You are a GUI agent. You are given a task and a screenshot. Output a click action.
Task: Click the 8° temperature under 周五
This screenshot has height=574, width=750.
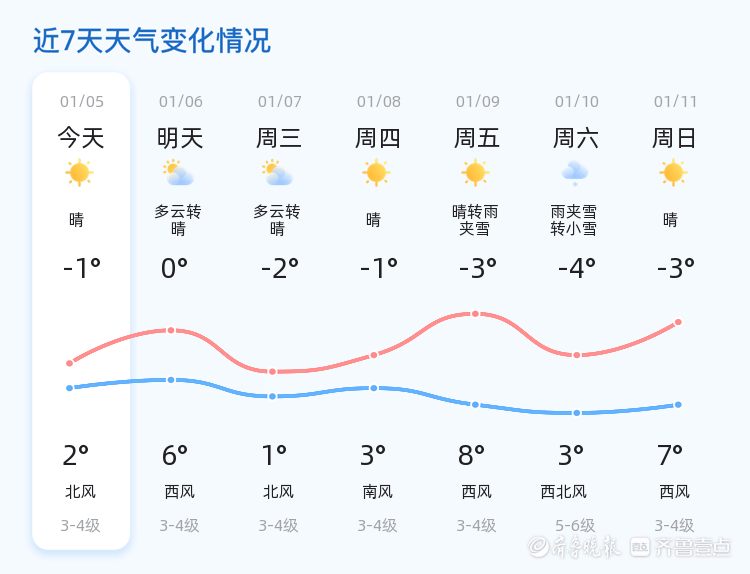(x=472, y=456)
